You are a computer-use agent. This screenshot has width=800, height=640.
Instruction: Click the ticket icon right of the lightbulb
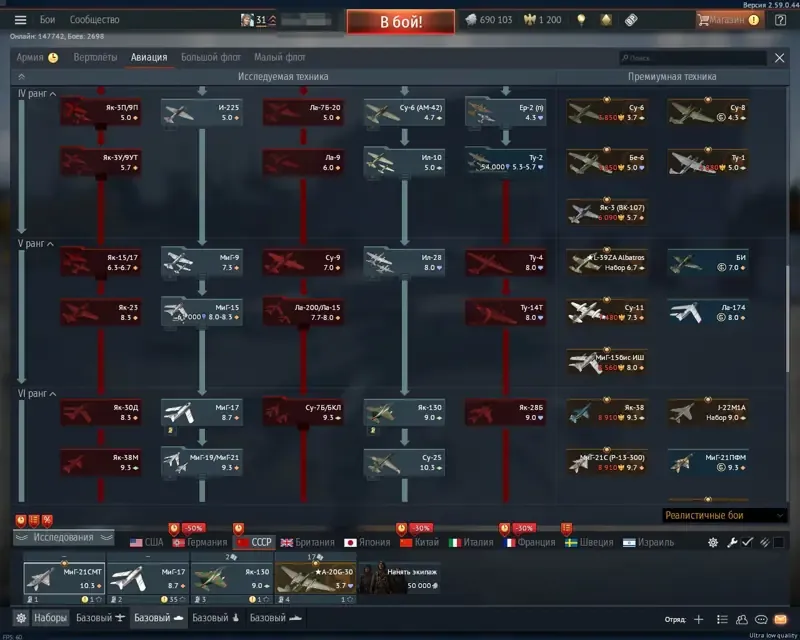(x=631, y=20)
